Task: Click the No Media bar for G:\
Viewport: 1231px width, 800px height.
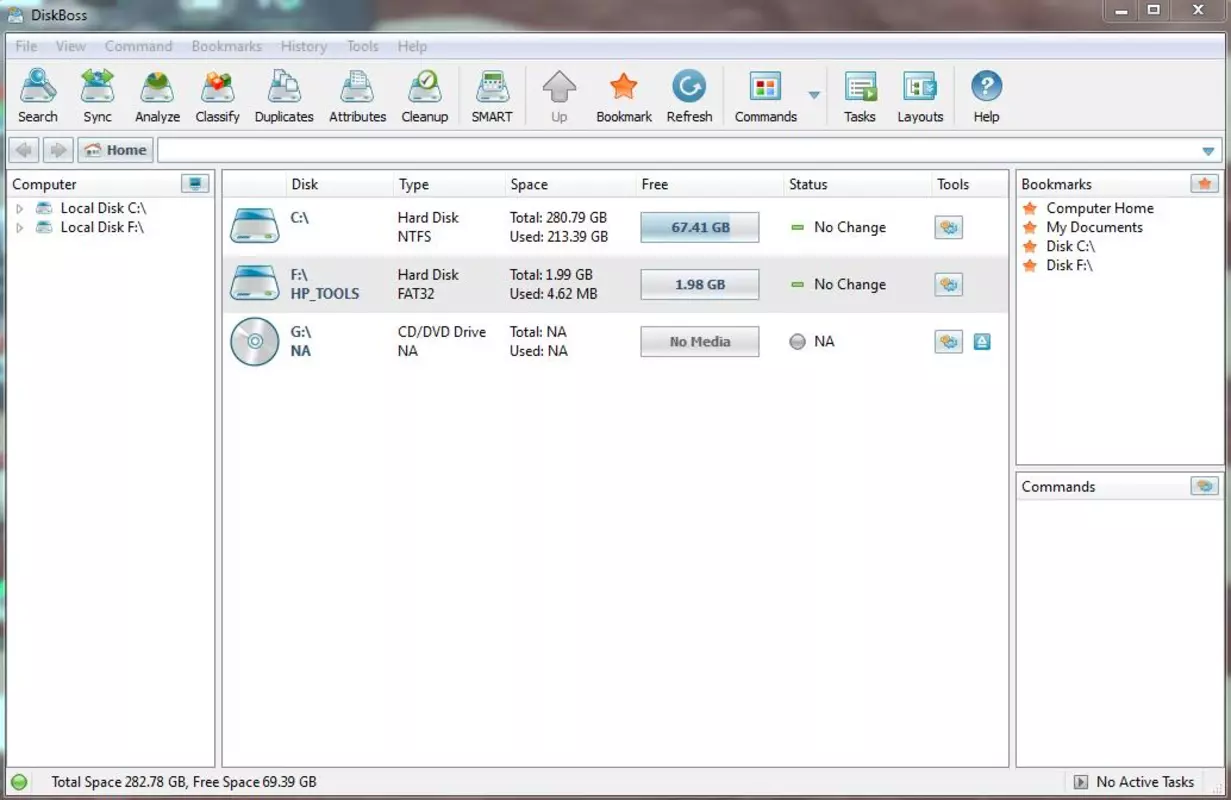Action: 700,342
